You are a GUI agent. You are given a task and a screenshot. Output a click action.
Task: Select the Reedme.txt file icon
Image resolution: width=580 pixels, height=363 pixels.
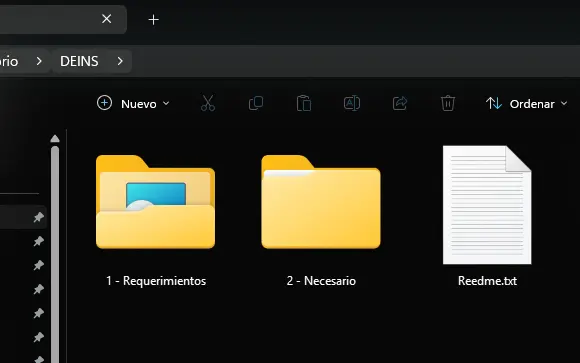(487, 205)
